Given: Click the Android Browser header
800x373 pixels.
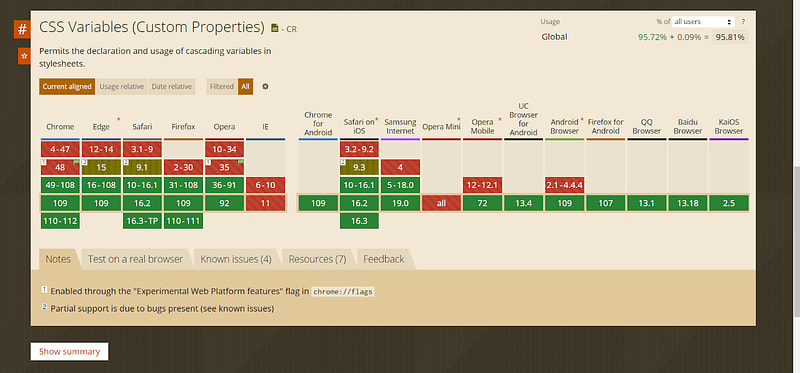Looking at the screenshot, I should 564,127.
